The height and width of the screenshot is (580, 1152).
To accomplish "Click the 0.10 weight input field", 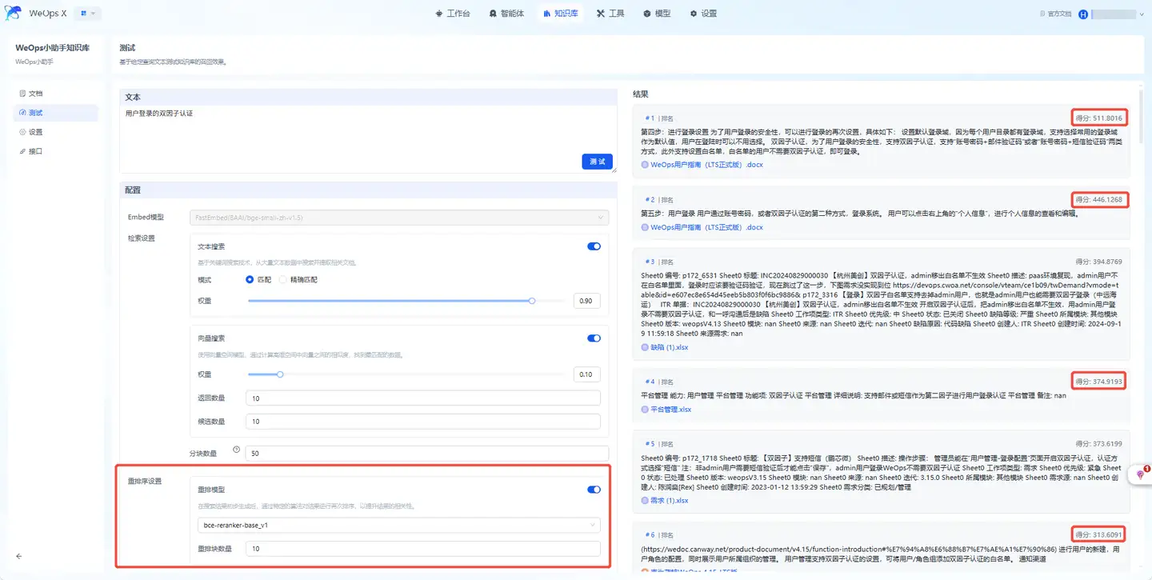I will click(586, 374).
